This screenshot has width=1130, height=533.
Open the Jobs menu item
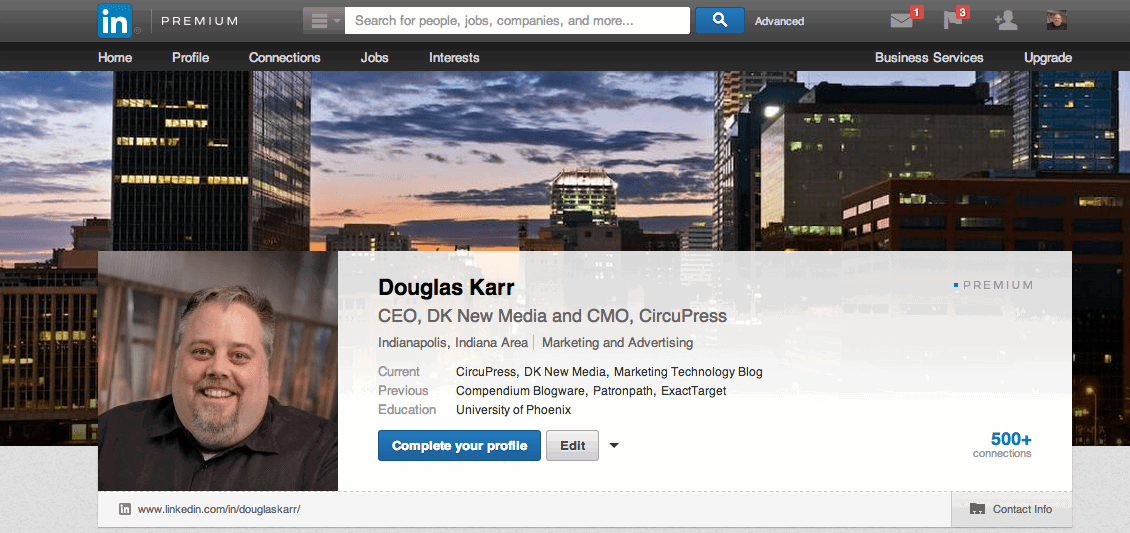(x=375, y=58)
